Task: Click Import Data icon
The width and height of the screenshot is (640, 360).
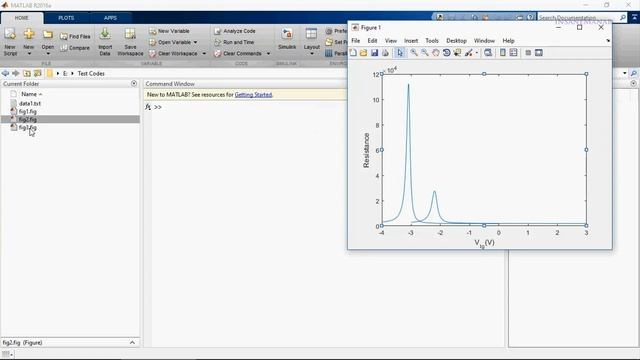Action: click(105, 34)
